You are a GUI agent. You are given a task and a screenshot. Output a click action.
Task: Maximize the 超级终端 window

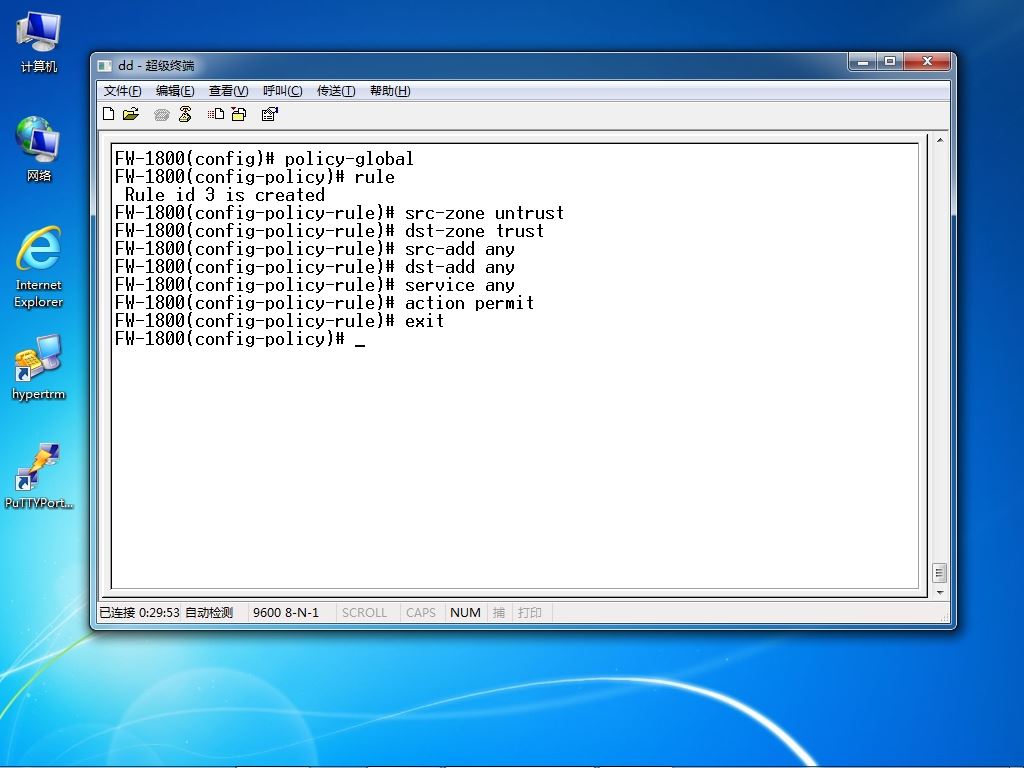click(x=889, y=62)
